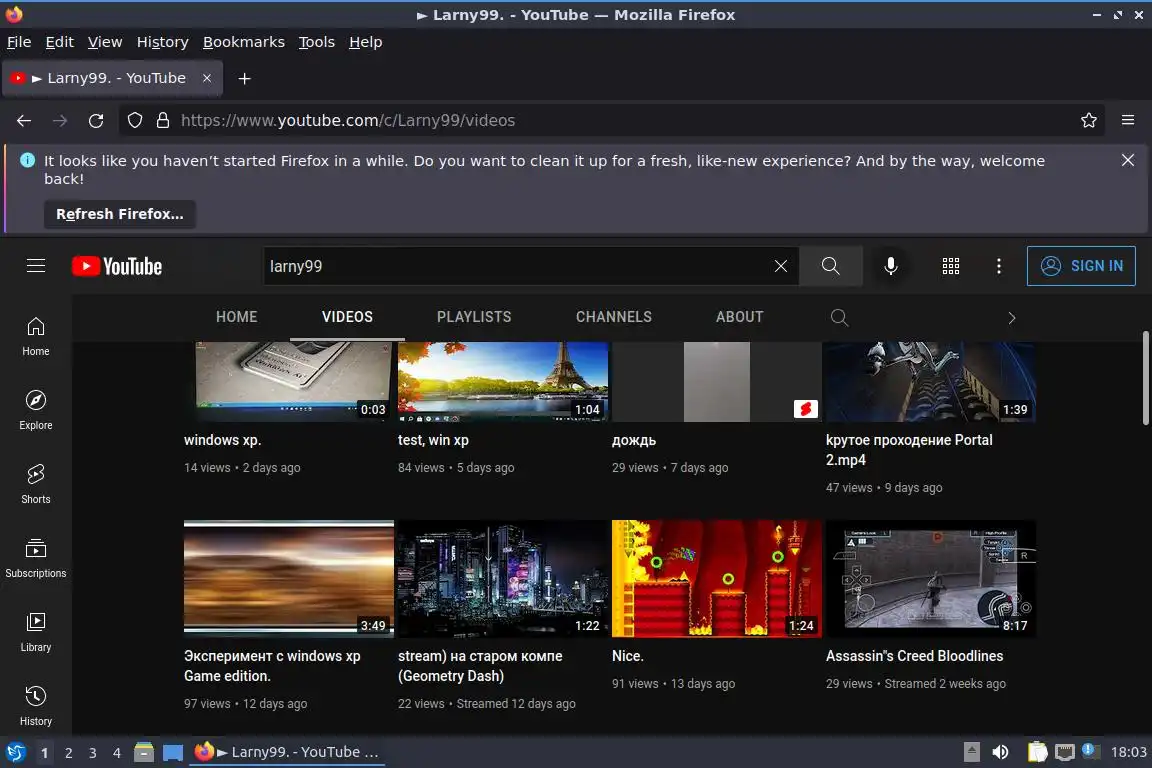Open the Tools menu
1152x768 pixels.
point(317,42)
